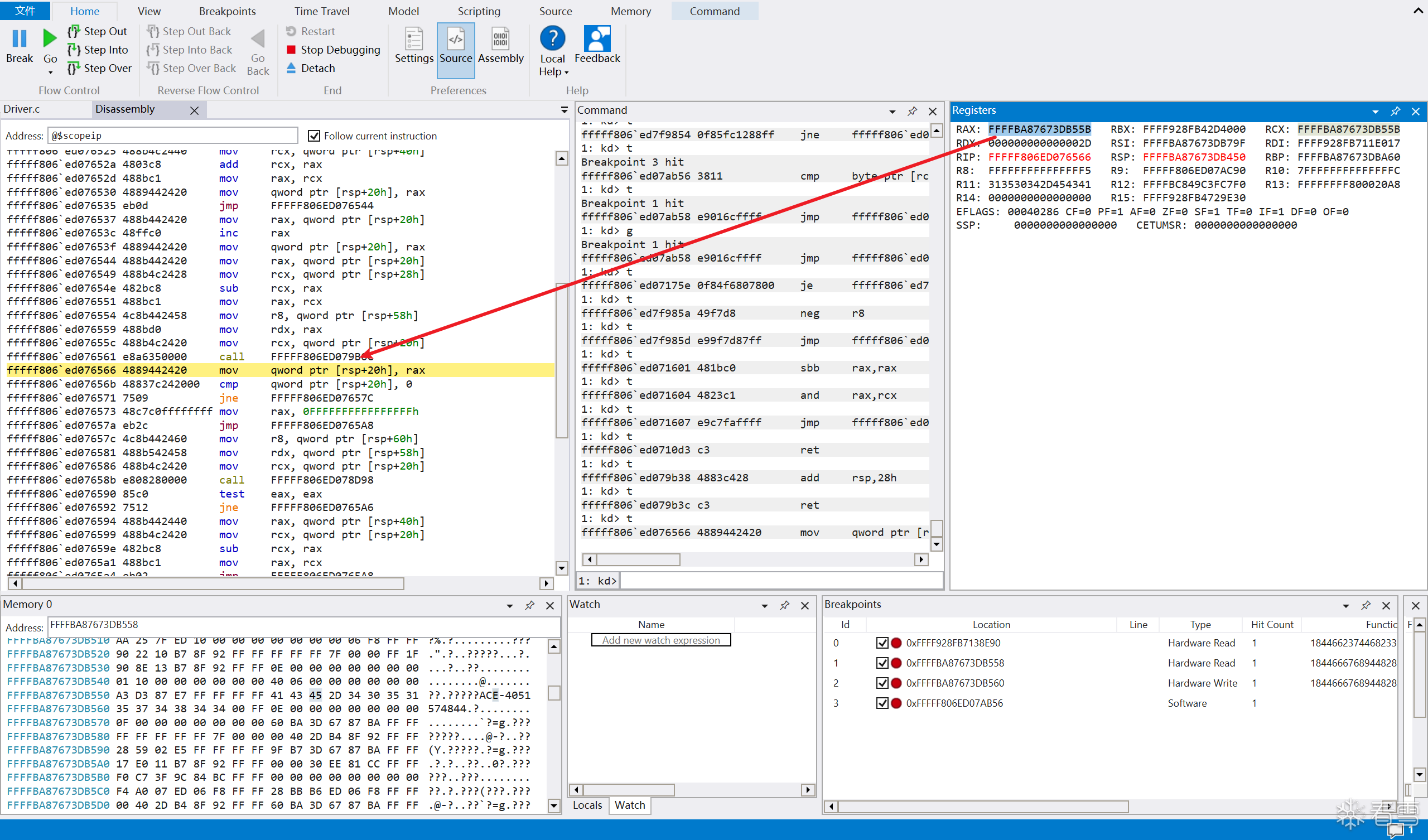Pin the Command window with pushpin
The height and width of the screenshot is (840, 1428).
pyautogui.click(x=912, y=111)
